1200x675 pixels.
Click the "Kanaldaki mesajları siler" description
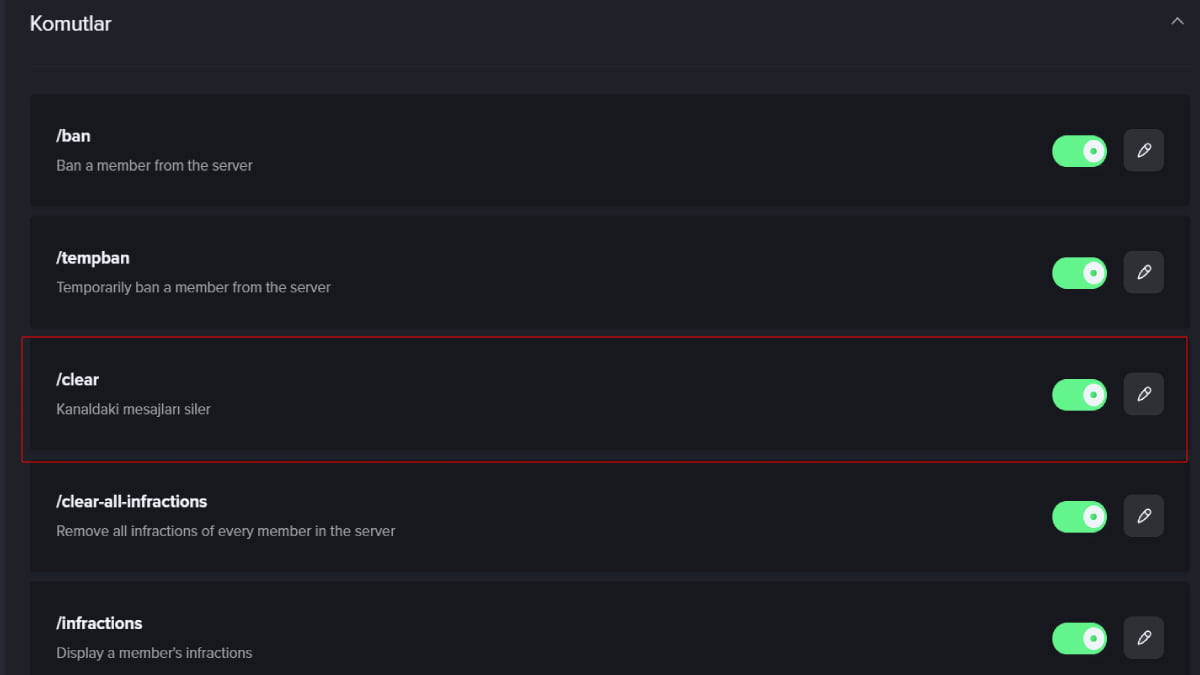(133, 409)
